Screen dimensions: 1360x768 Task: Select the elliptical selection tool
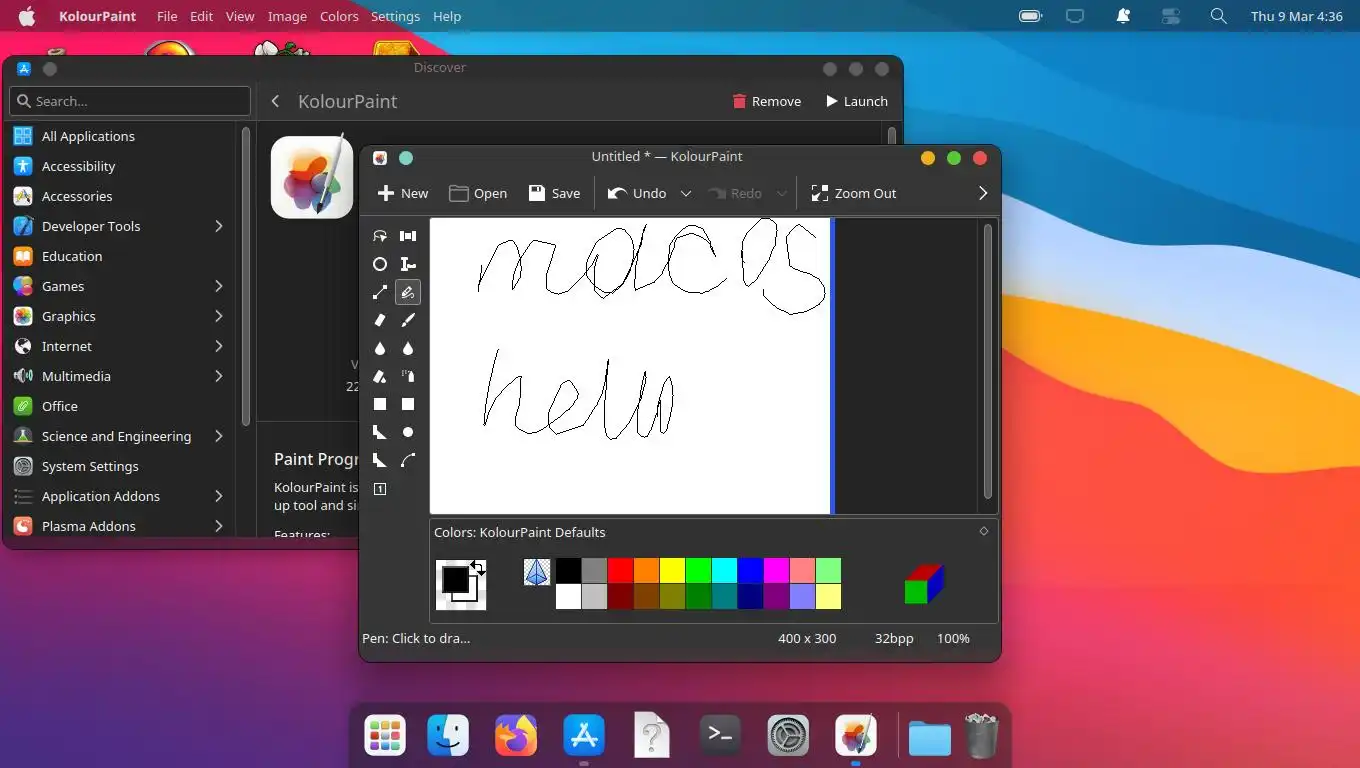(380, 264)
